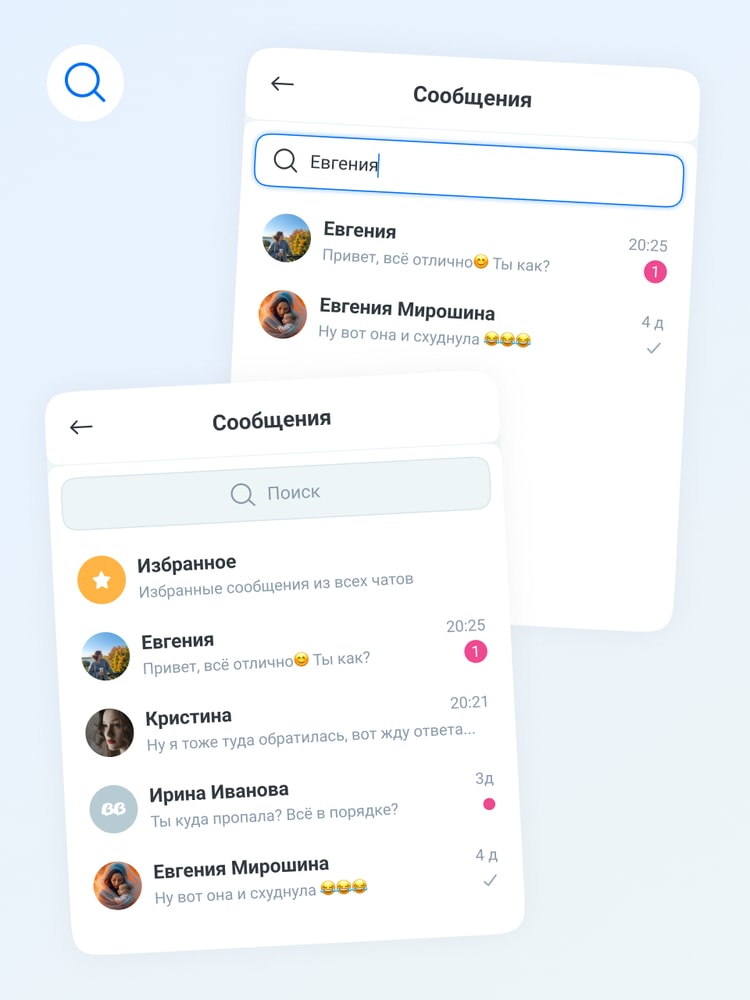Click Евгения Мирошина avatar in search results
The image size is (750, 1000).
tap(283, 314)
